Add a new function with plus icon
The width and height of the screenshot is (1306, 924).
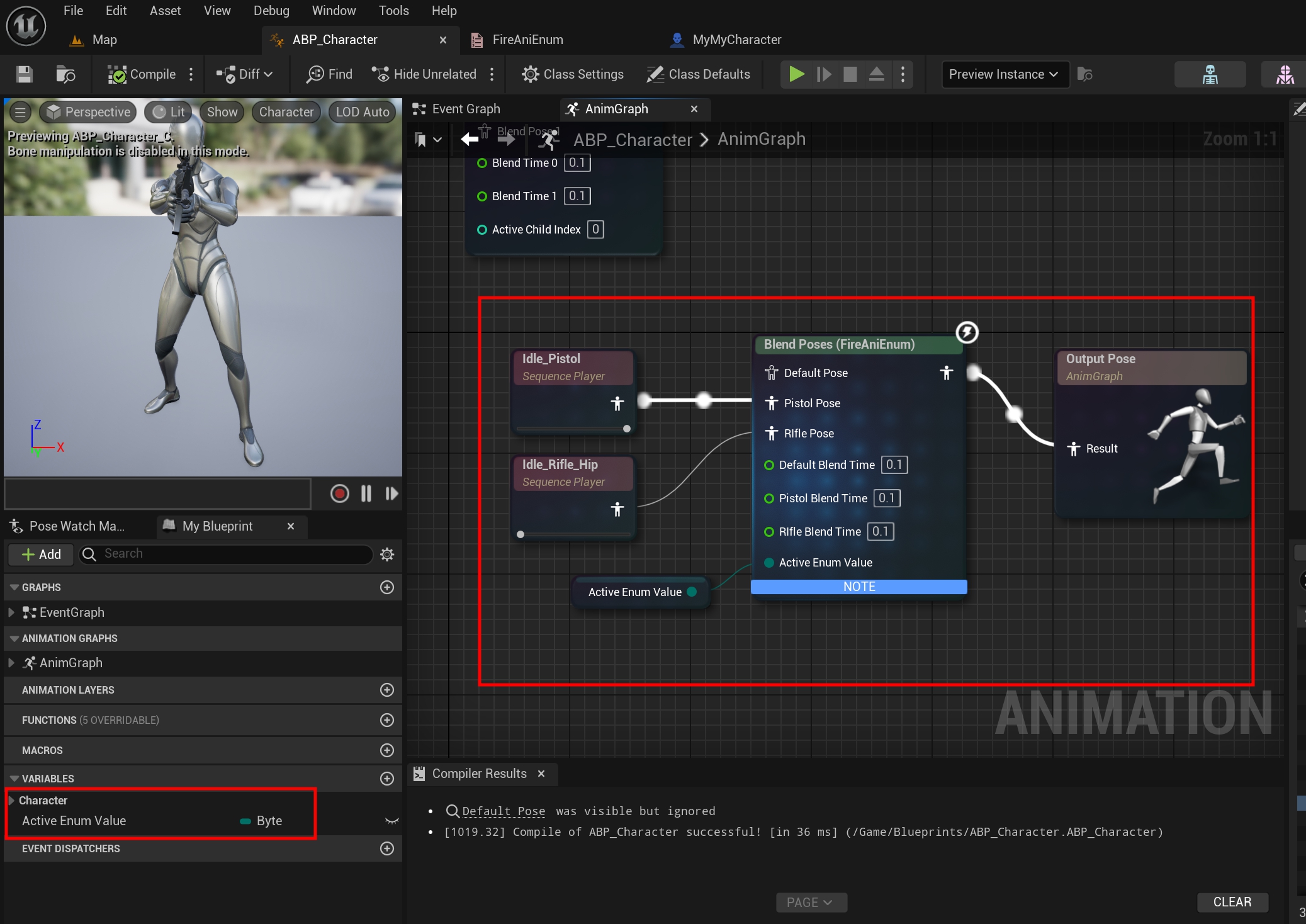[x=387, y=720]
